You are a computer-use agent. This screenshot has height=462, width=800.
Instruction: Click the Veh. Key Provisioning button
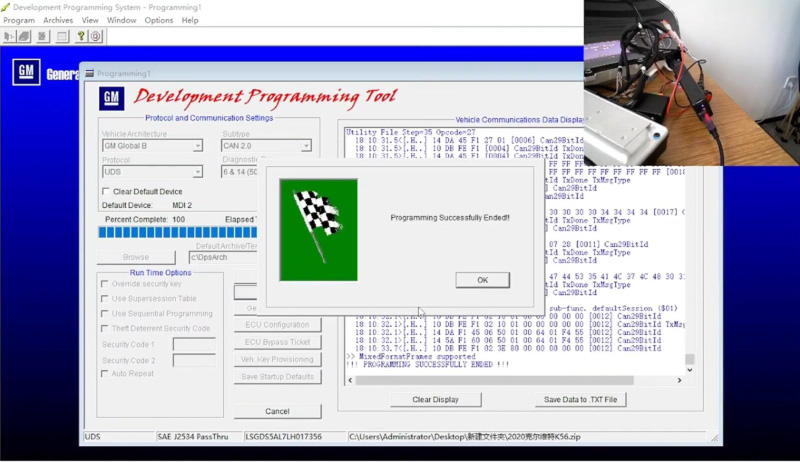pos(277,360)
